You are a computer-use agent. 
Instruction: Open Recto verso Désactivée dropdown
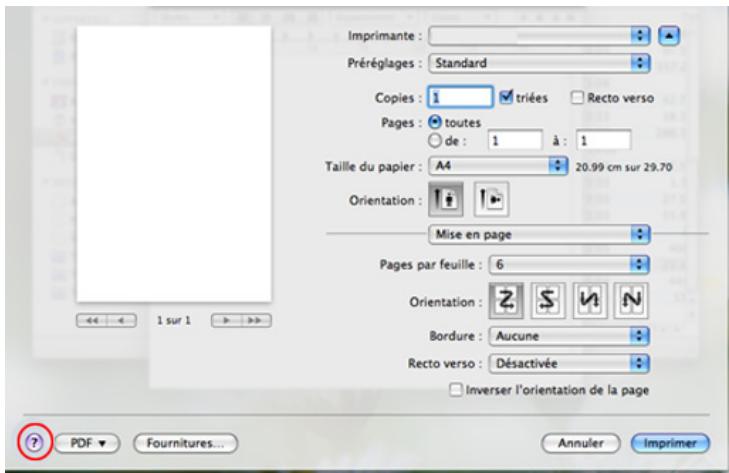pyautogui.click(x=569, y=363)
